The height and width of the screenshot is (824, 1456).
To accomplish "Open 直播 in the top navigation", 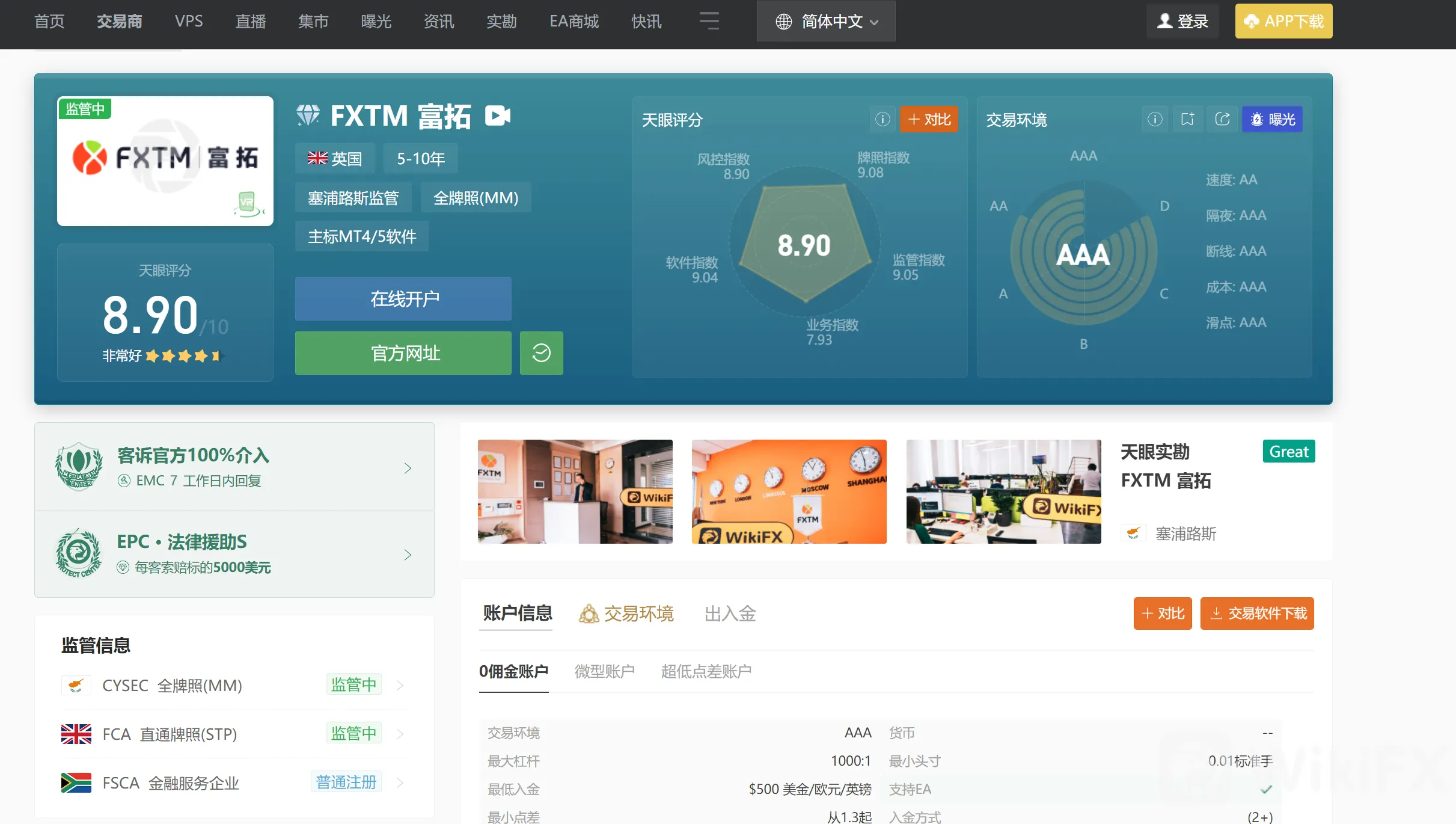I will pos(251,22).
